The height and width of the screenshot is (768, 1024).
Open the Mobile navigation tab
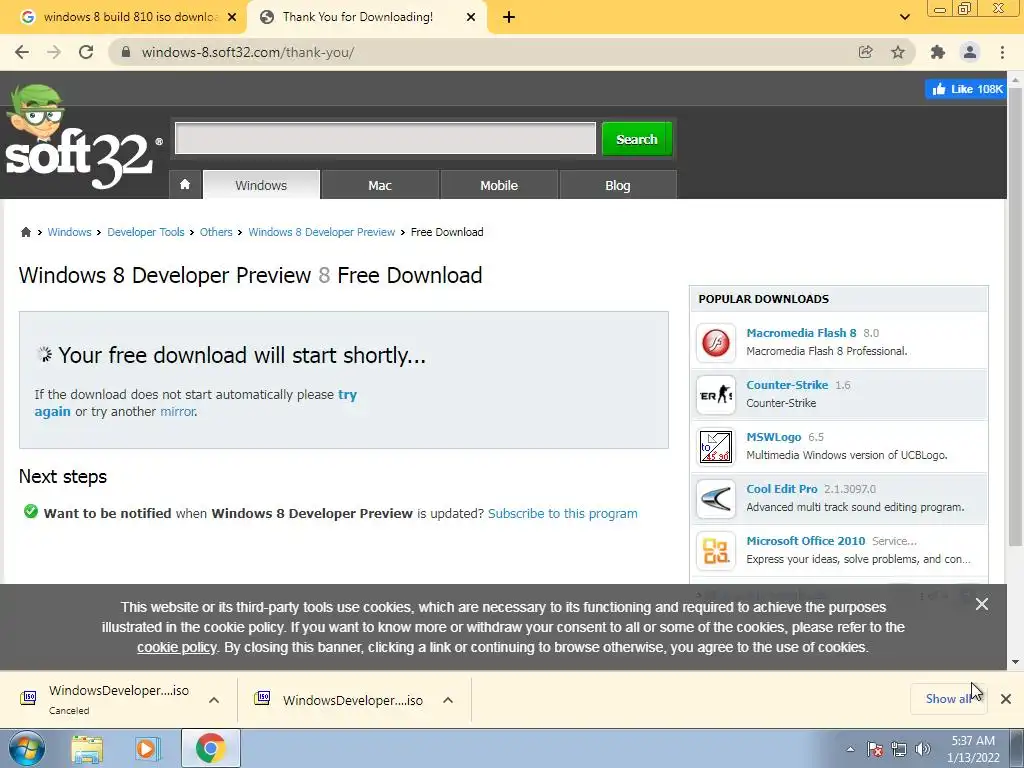pos(499,185)
